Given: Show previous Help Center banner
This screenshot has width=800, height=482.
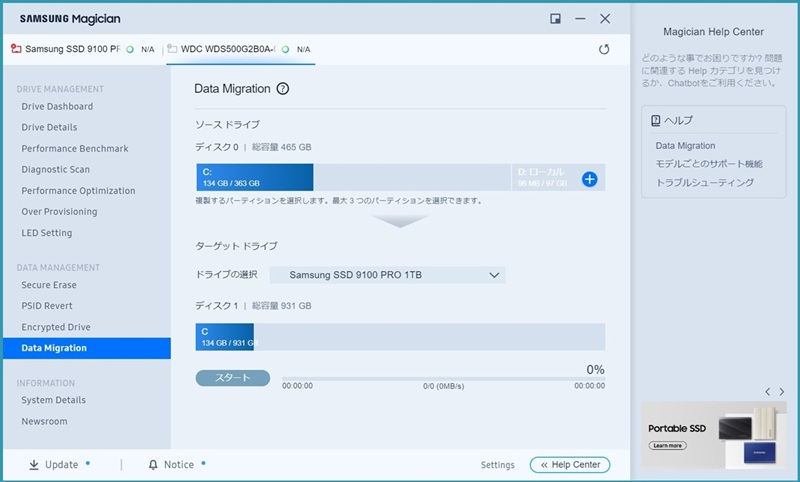Looking at the screenshot, I should click(x=767, y=392).
